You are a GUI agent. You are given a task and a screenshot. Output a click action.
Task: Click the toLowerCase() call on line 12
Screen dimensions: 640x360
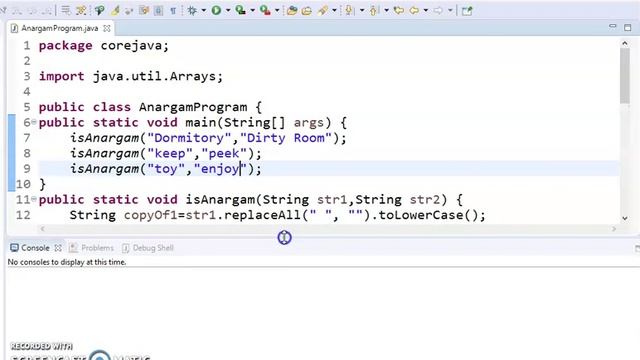click(428, 215)
